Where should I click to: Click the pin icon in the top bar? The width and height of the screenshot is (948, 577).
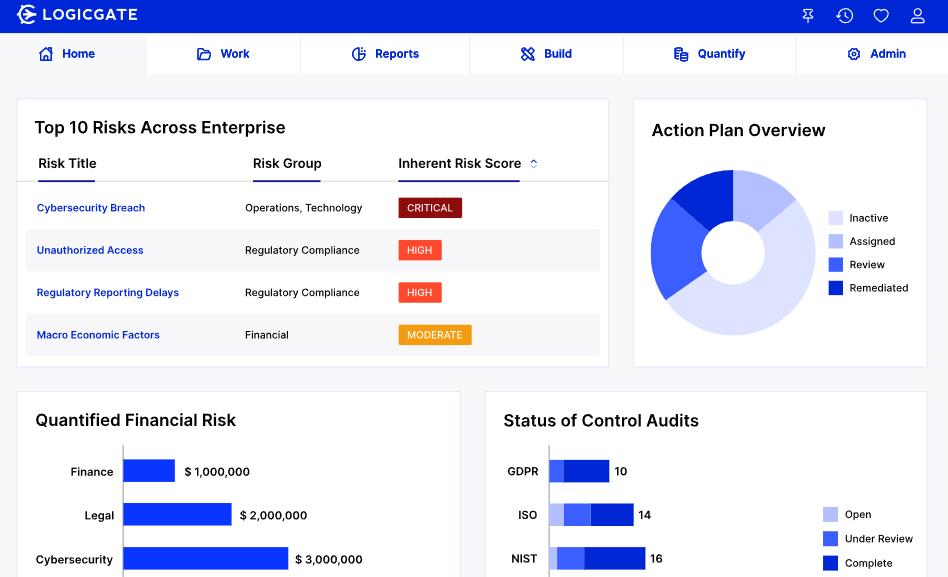click(807, 15)
